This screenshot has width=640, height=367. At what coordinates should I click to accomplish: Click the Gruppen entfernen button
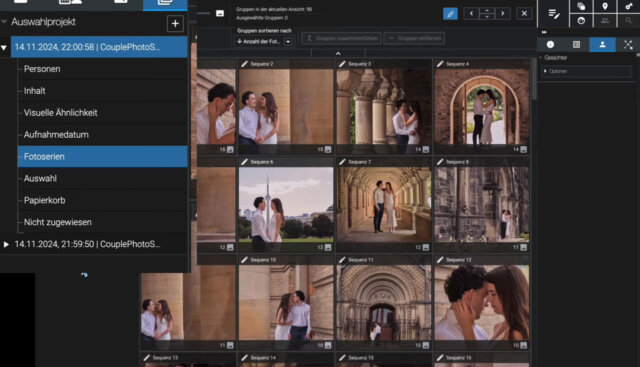point(414,38)
